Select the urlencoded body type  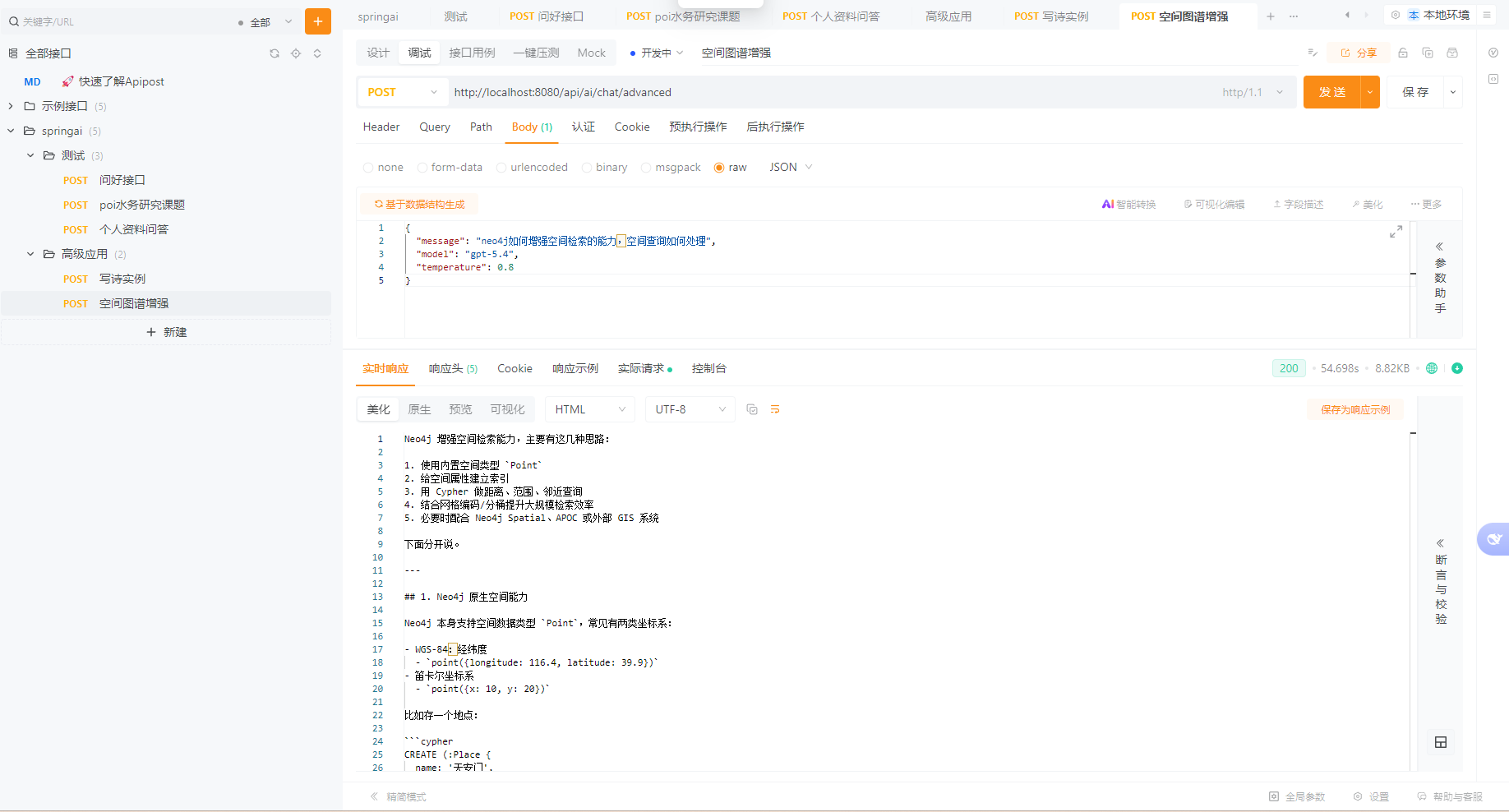pyautogui.click(x=532, y=168)
